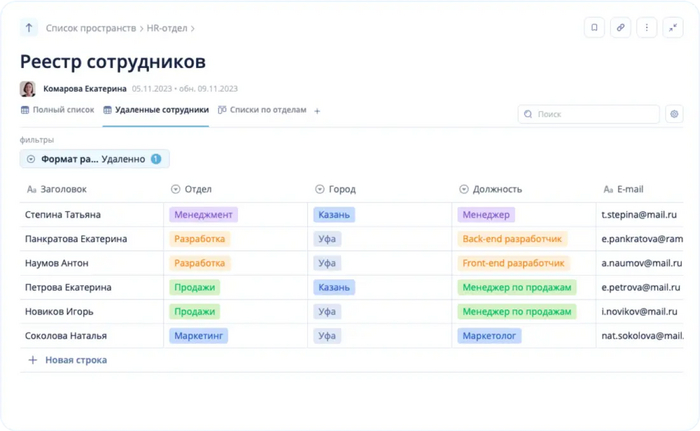Image resolution: width=700 pixels, height=431 pixels.
Task: Open the three-dot more options menu
Action: pos(646,28)
